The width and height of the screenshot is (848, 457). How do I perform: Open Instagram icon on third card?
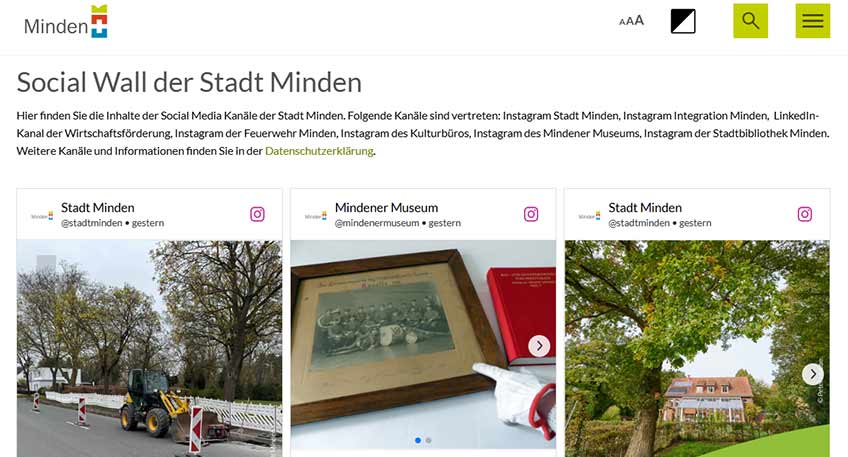click(805, 214)
